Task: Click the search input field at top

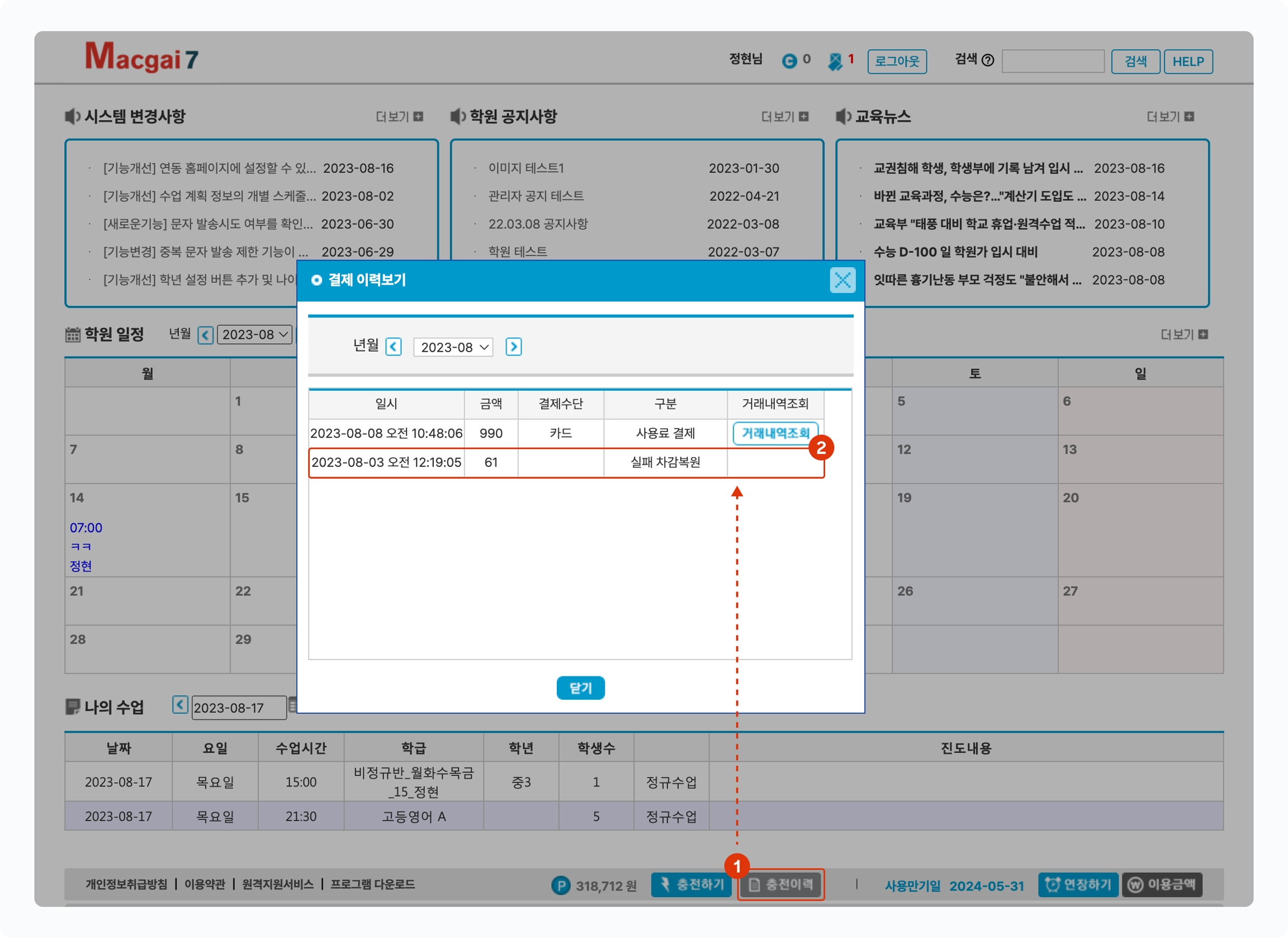Action: (x=1052, y=61)
